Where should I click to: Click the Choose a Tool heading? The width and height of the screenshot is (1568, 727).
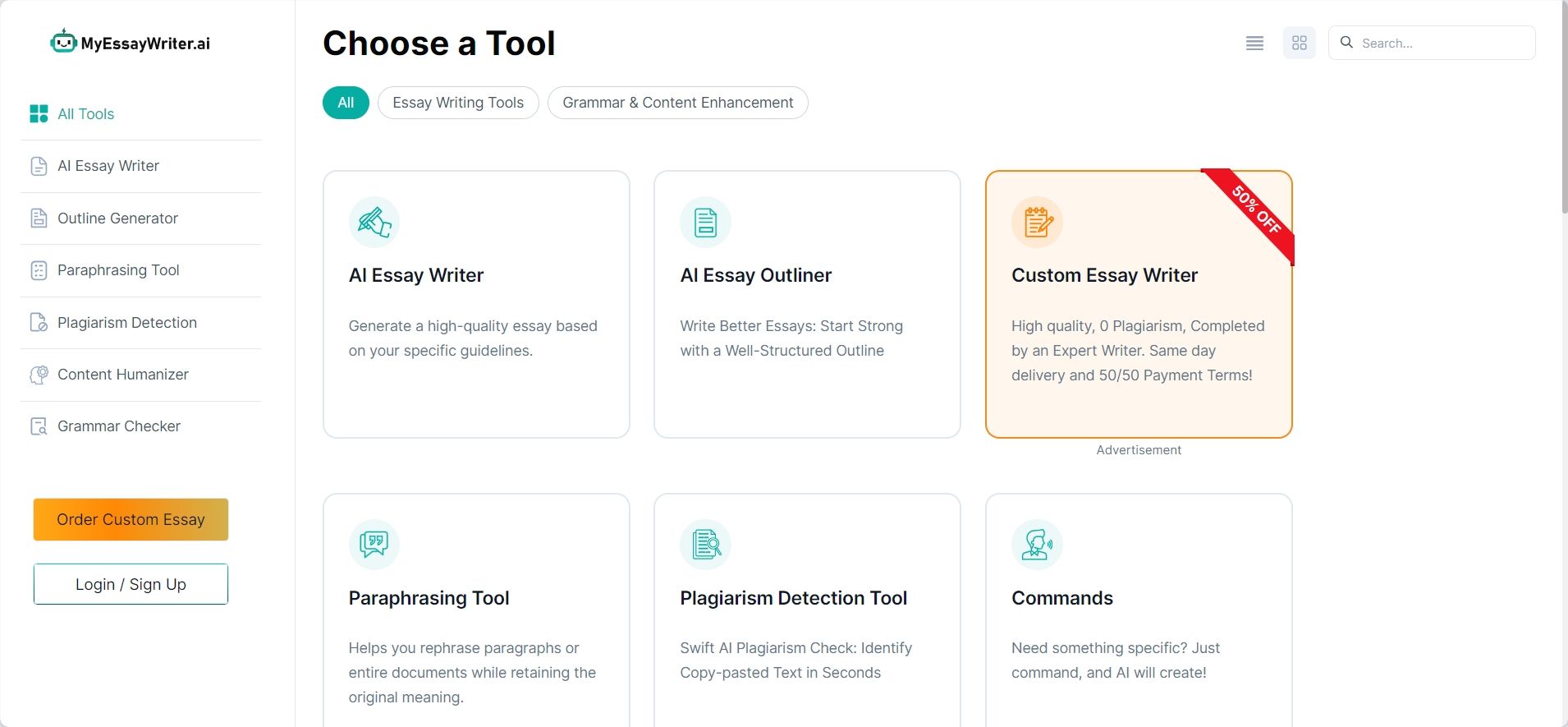click(439, 43)
